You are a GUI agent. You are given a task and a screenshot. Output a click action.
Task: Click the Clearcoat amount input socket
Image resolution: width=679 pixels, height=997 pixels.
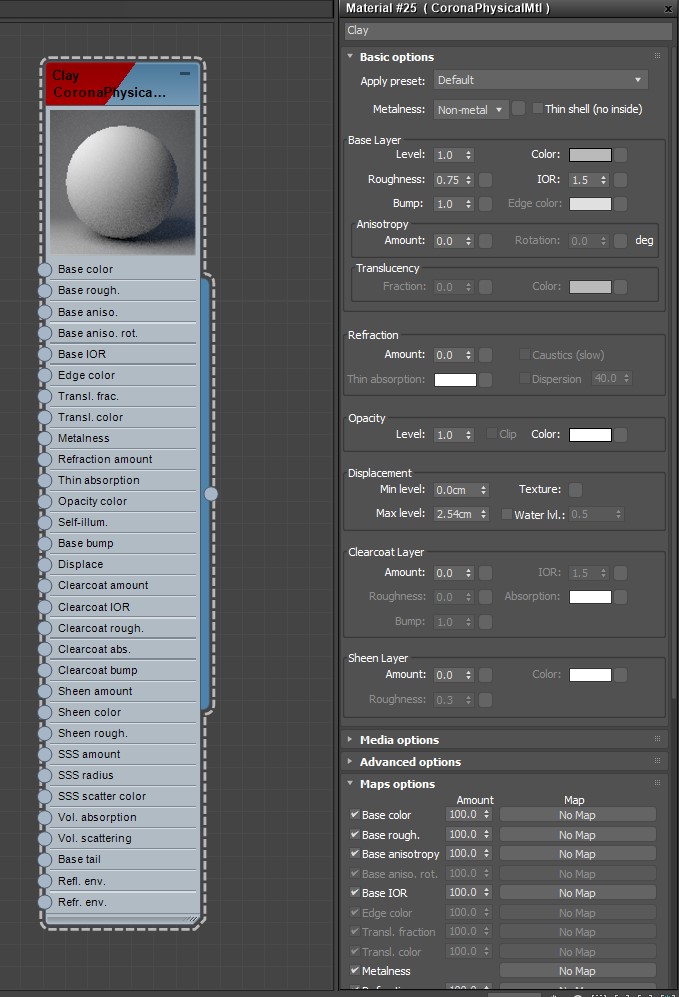coord(45,586)
